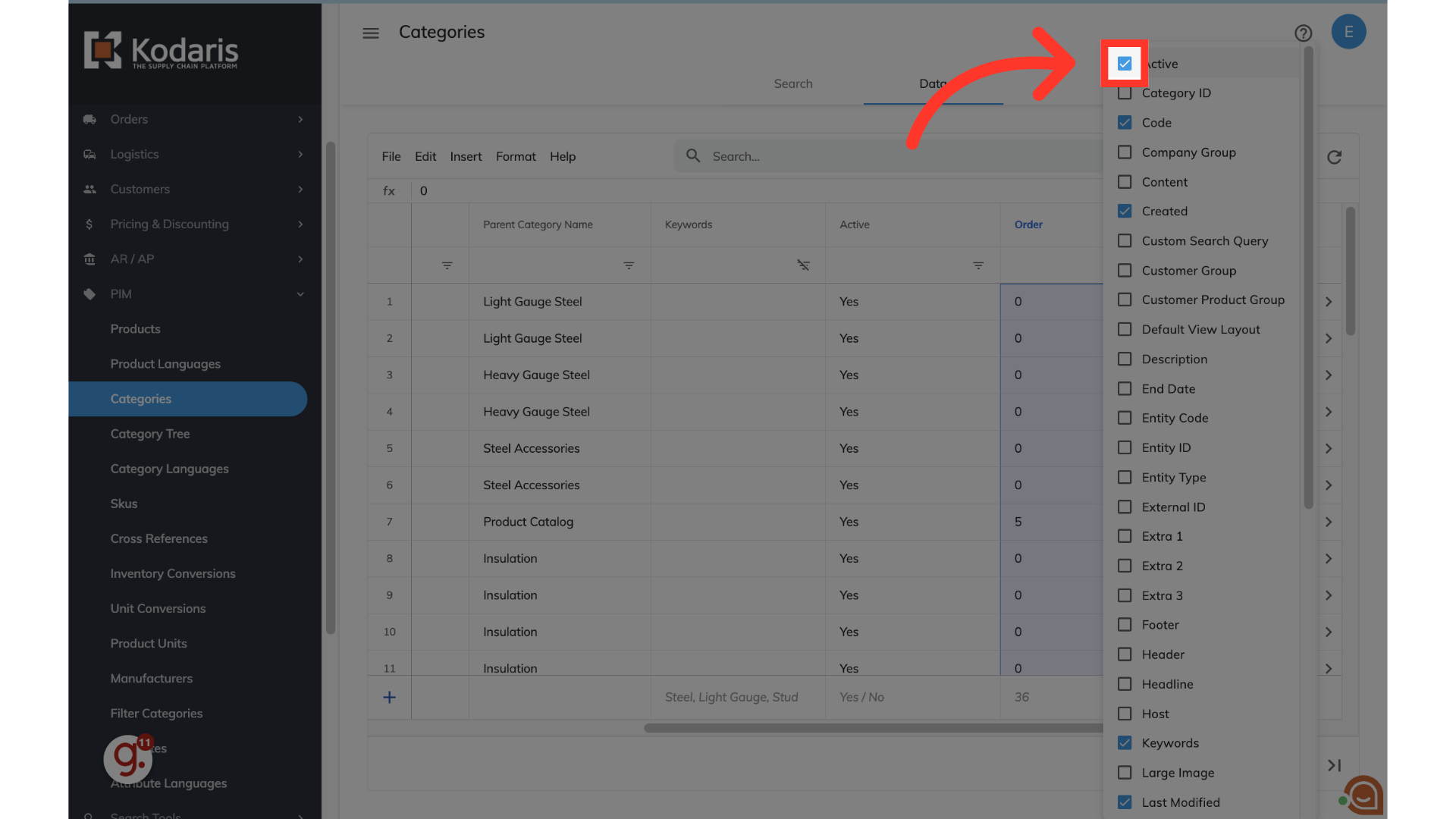Uncheck the Active column checkbox
The height and width of the screenshot is (819, 1456).
1125,64
